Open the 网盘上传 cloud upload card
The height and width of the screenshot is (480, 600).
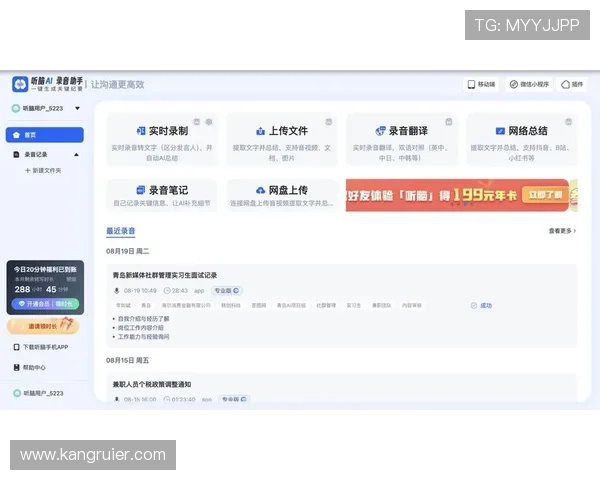282,195
